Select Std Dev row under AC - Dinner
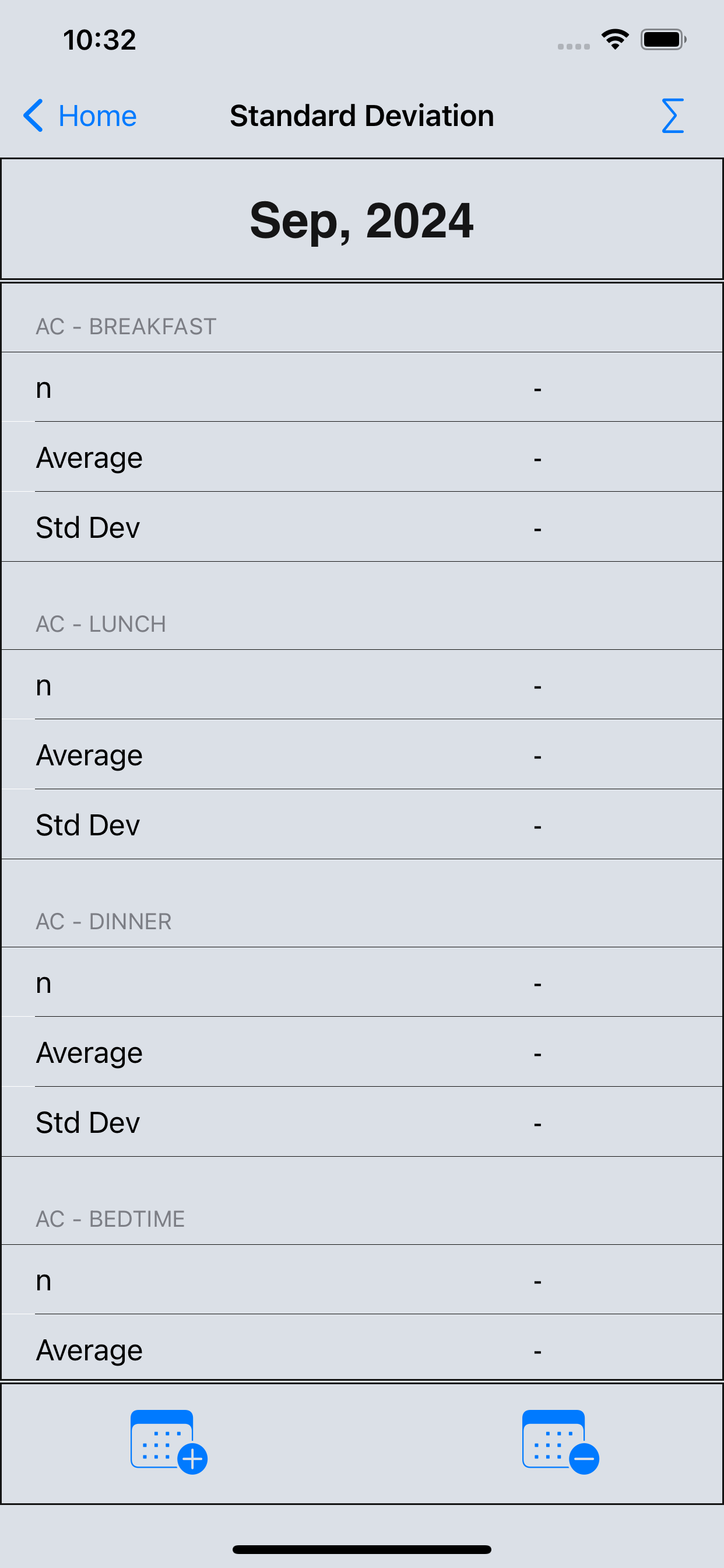724x1568 pixels. (362, 1122)
